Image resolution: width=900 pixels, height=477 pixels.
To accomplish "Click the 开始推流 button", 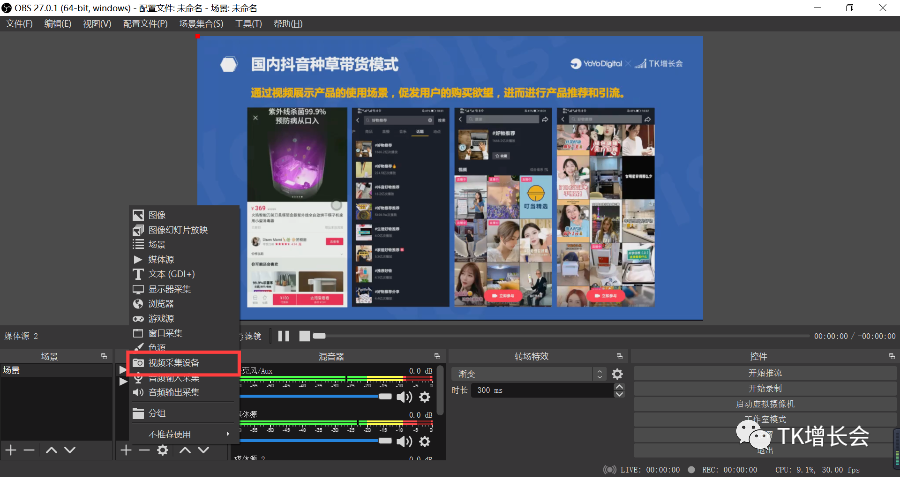I will (765, 373).
